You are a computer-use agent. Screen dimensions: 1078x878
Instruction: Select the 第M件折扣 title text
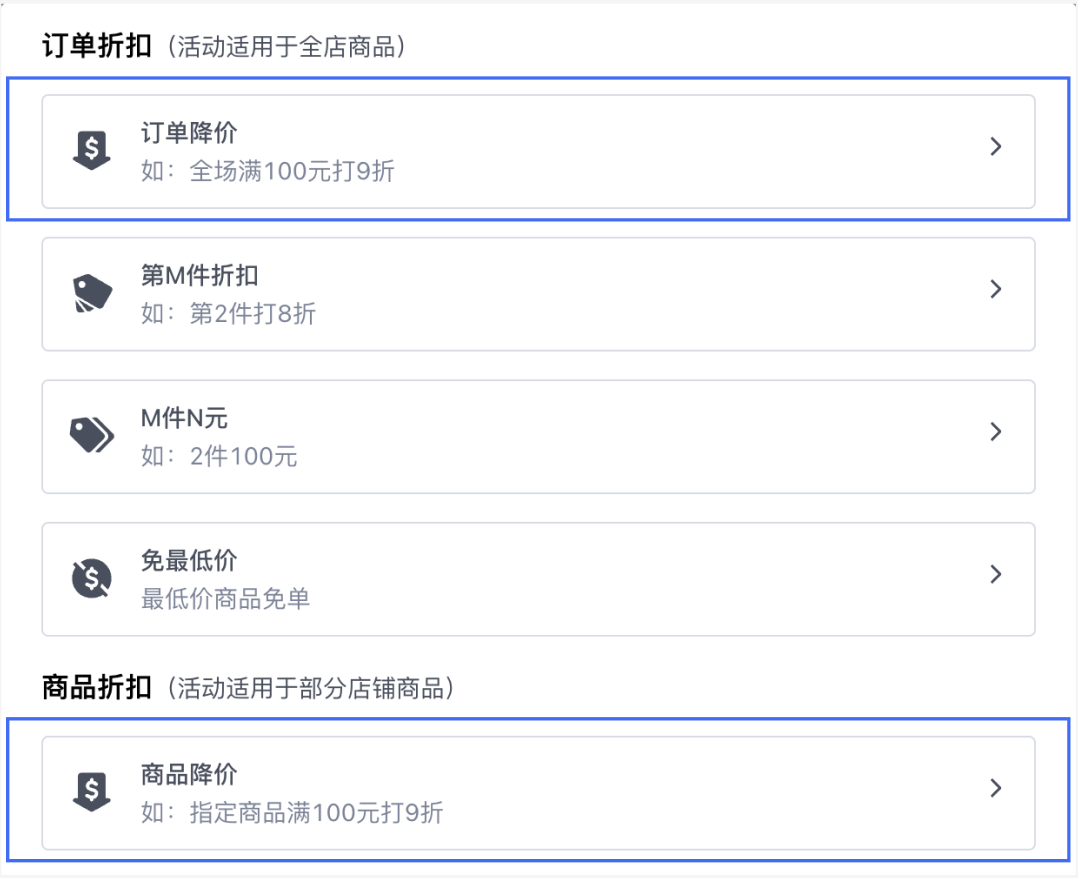click(199, 275)
